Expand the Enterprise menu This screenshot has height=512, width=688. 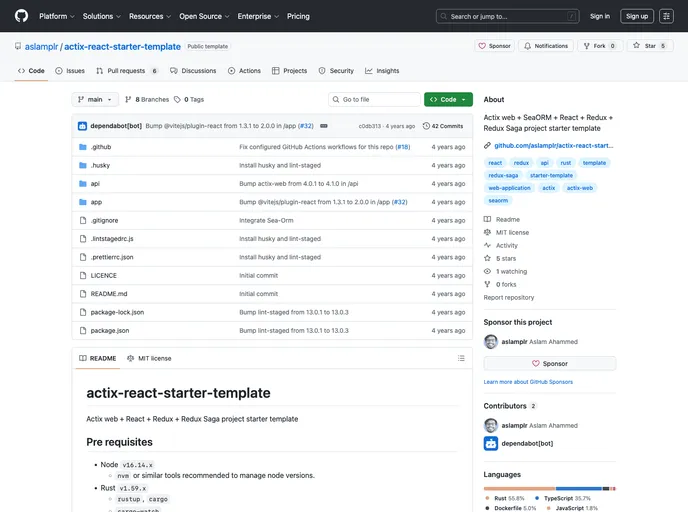[x=258, y=16]
